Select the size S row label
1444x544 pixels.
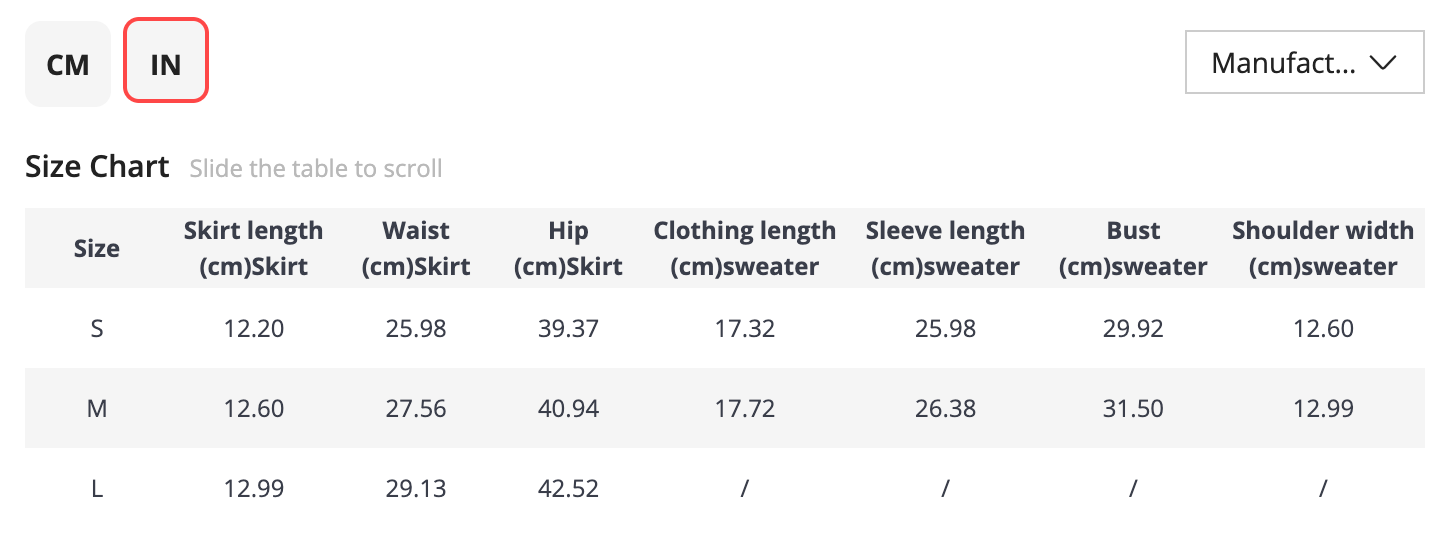97,329
